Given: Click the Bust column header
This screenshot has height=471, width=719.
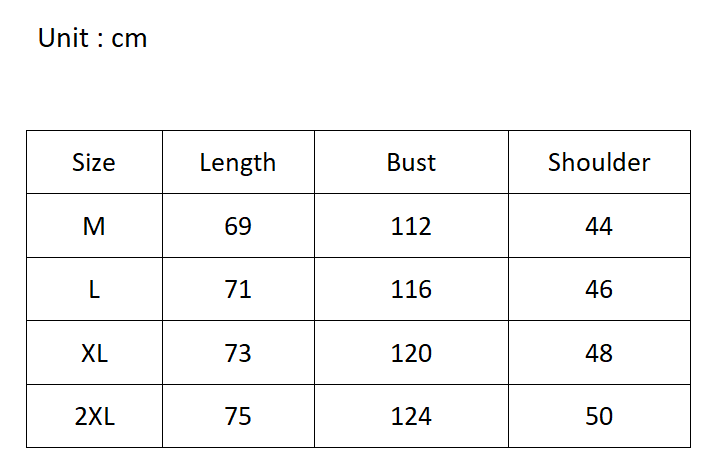Looking at the screenshot, I should (x=411, y=163).
